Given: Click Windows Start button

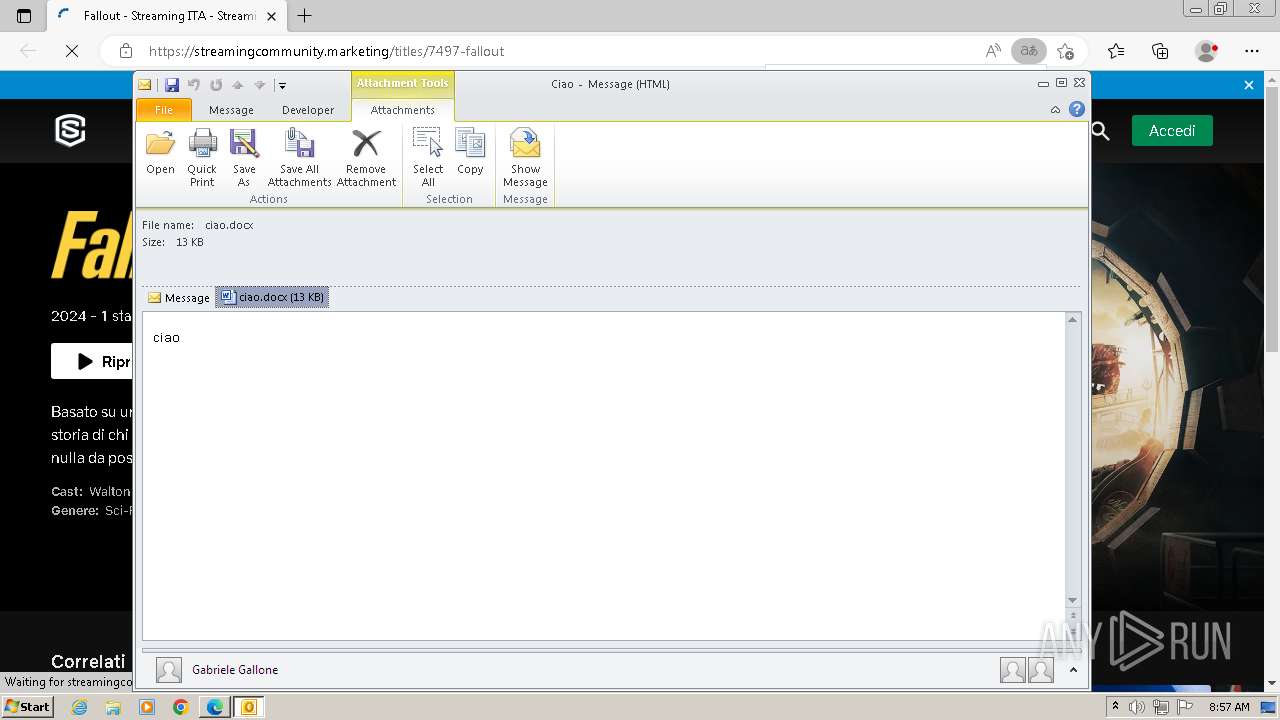Looking at the screenshot, I should [28, 707].
